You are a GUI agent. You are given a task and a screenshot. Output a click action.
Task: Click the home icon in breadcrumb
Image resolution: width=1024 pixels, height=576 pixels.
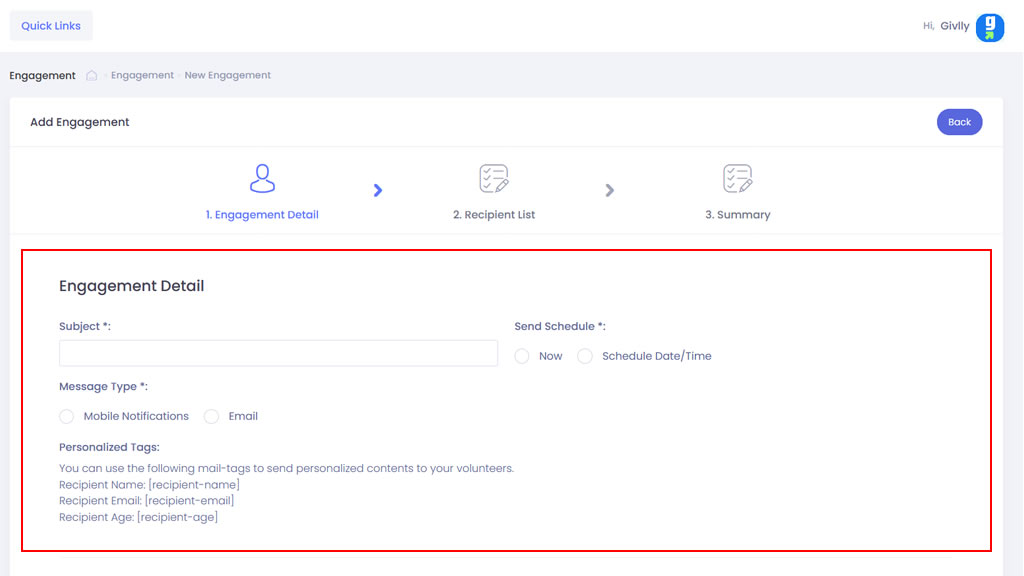tap(92, 76)
